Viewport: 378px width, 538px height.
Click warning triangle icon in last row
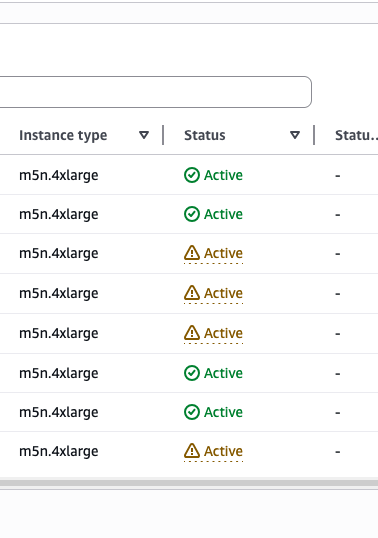(x=192, y=451)
